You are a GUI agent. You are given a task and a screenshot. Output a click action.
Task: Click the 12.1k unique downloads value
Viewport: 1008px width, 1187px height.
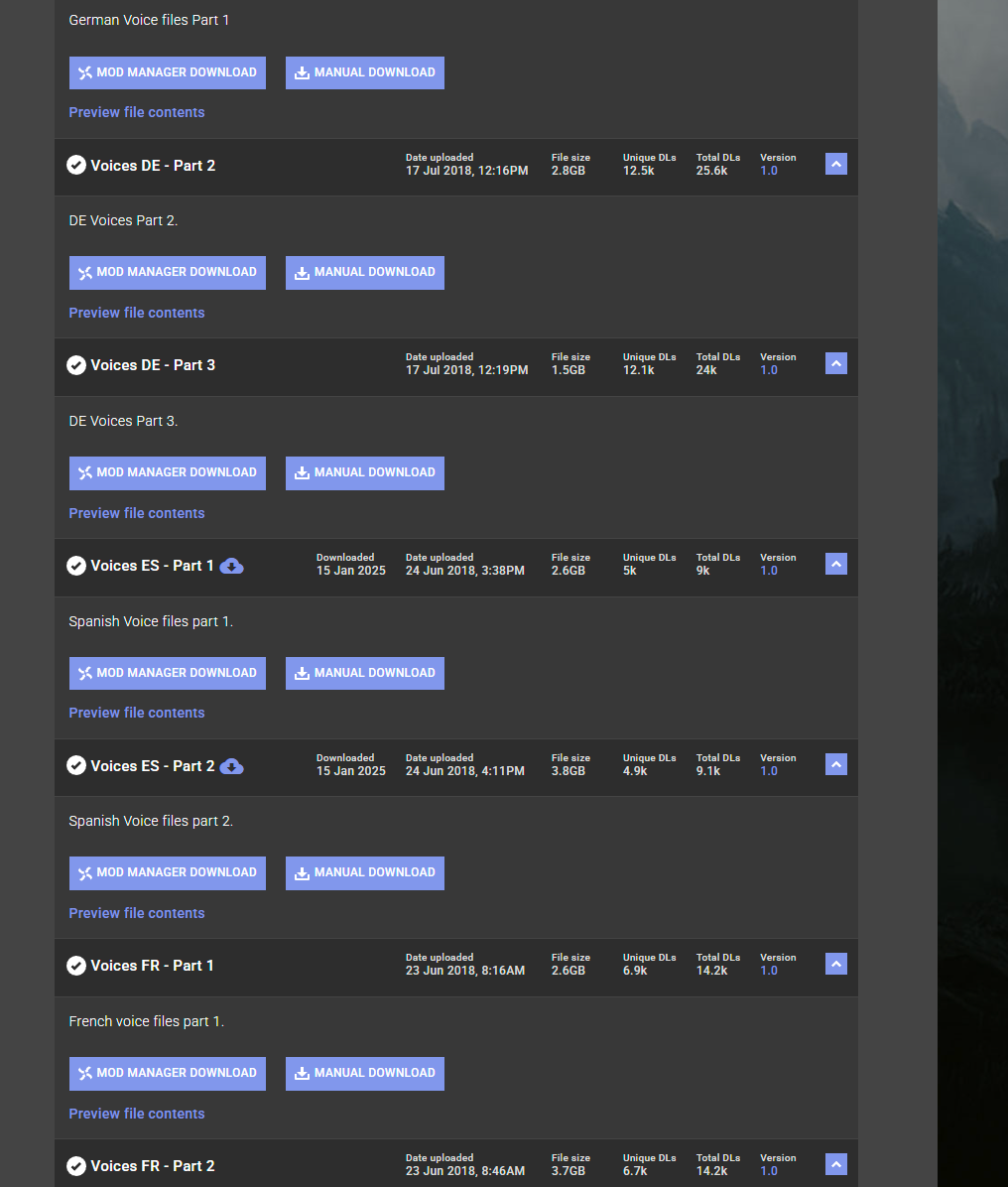tap(639, 370)
